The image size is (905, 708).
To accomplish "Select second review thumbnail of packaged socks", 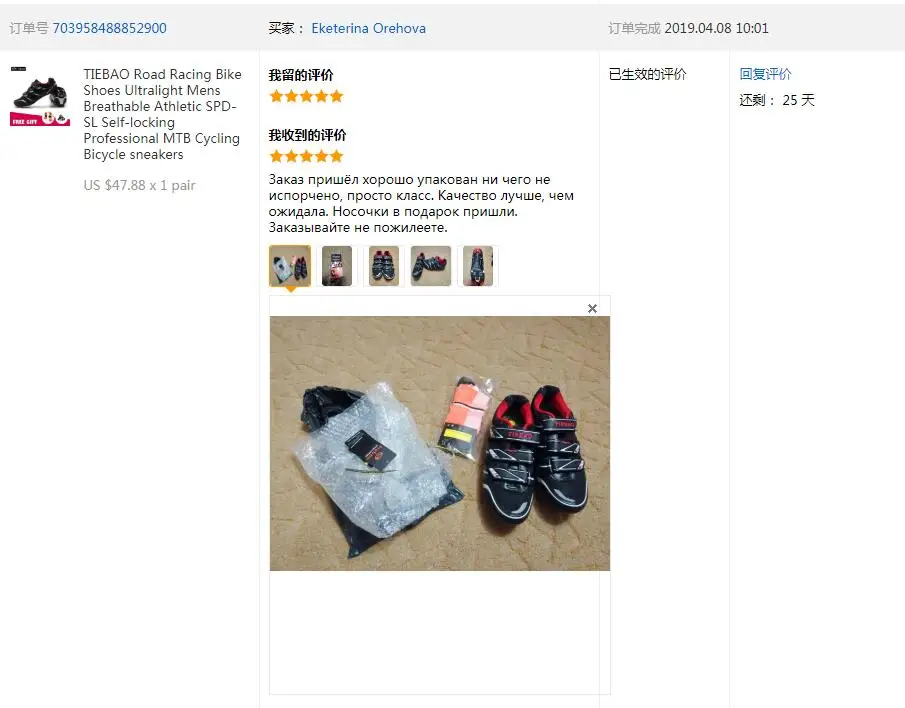I will click(337, 266).
